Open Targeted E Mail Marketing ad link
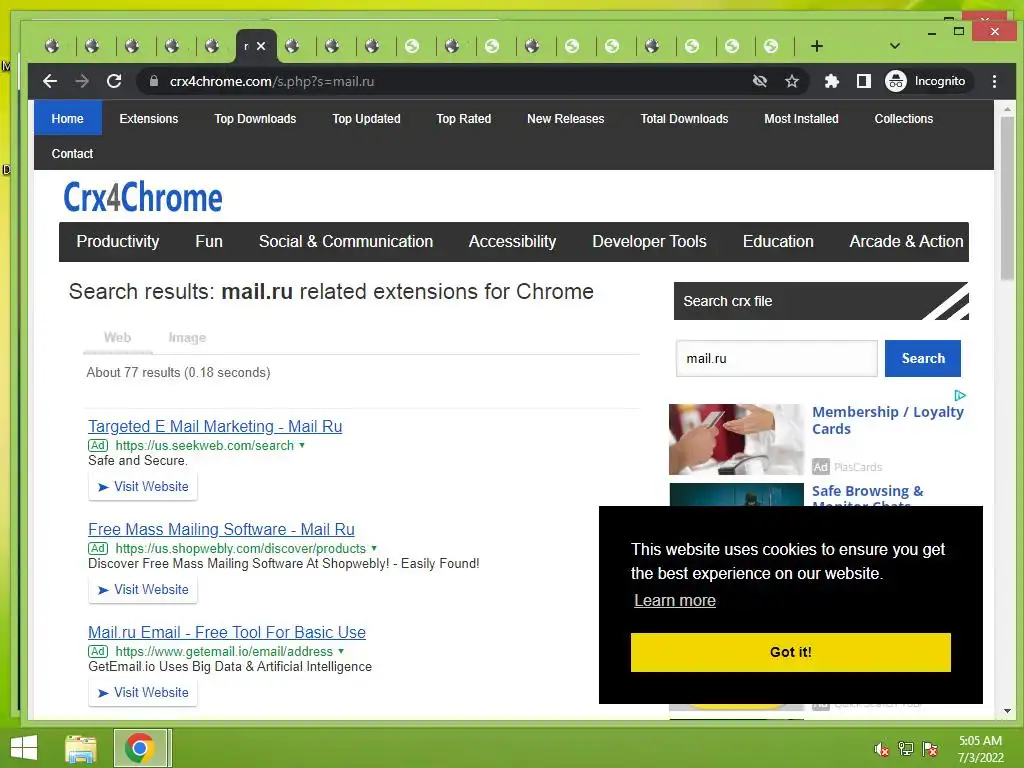The height and width of the screenshot is (768, 1024). [x=215, y=426]
